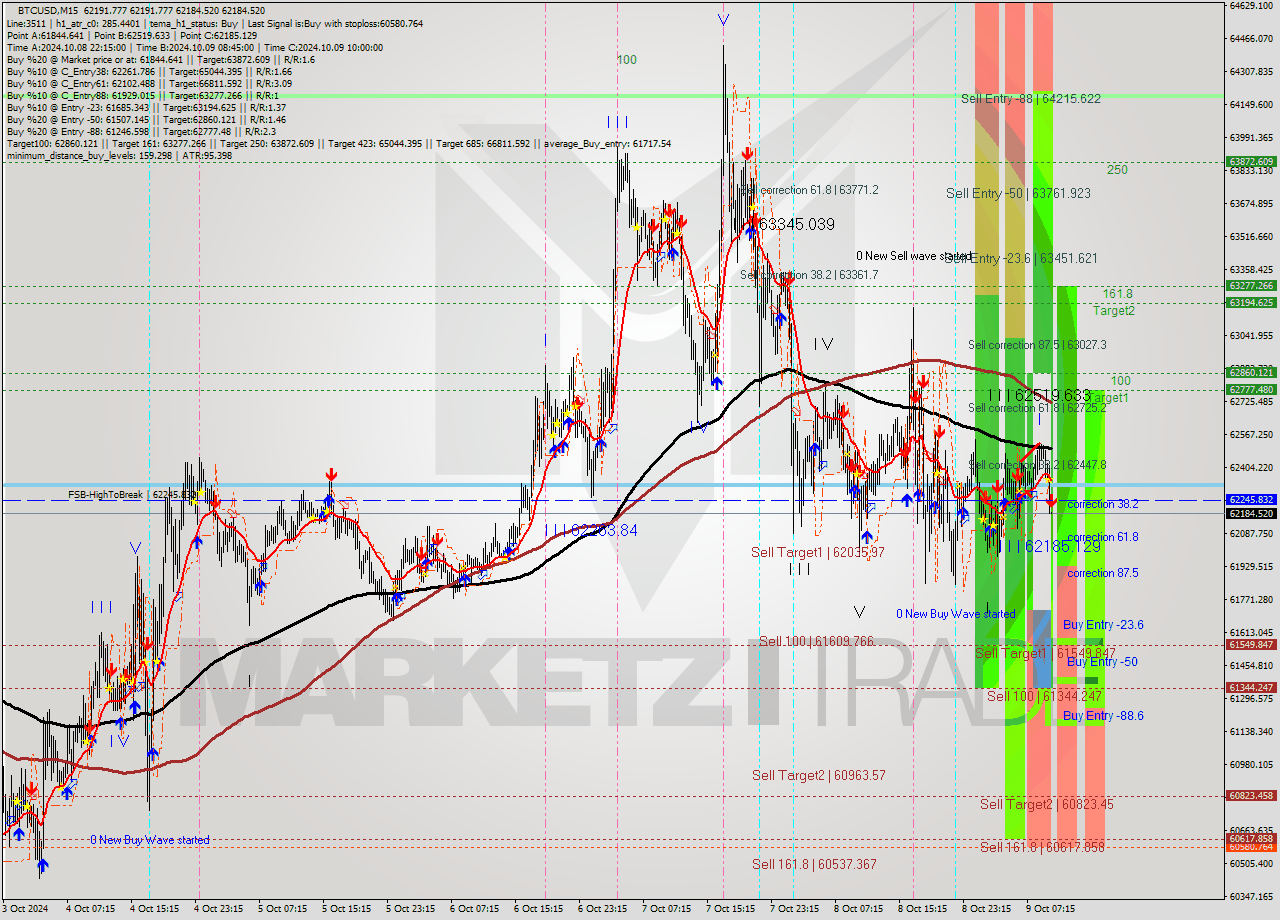Click the black 62184.520 current price tag
The width and height of the screenshot is (1280, 920).
coord(1251,513)
